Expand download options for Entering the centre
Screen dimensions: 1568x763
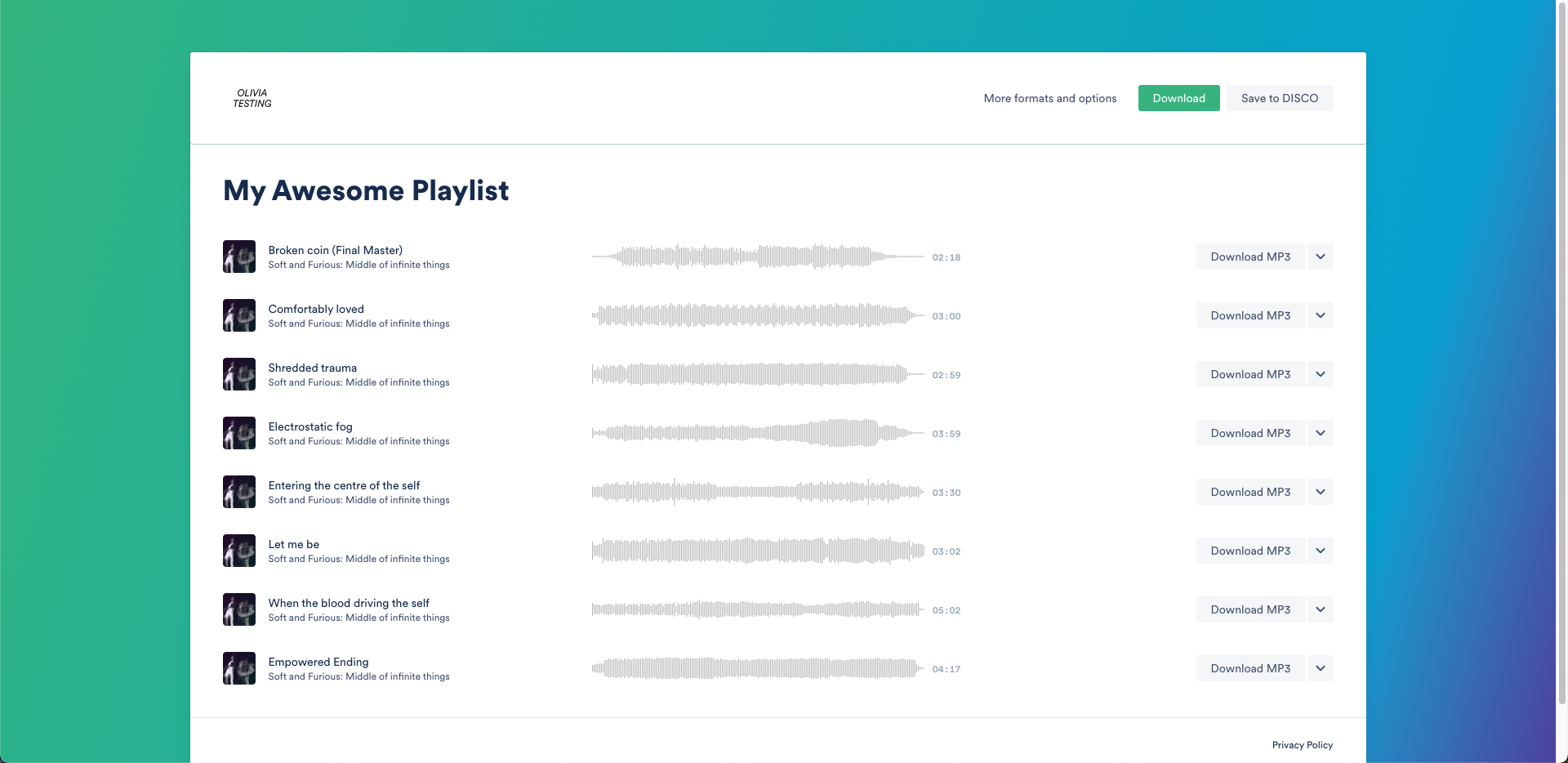click(1321, 492)
